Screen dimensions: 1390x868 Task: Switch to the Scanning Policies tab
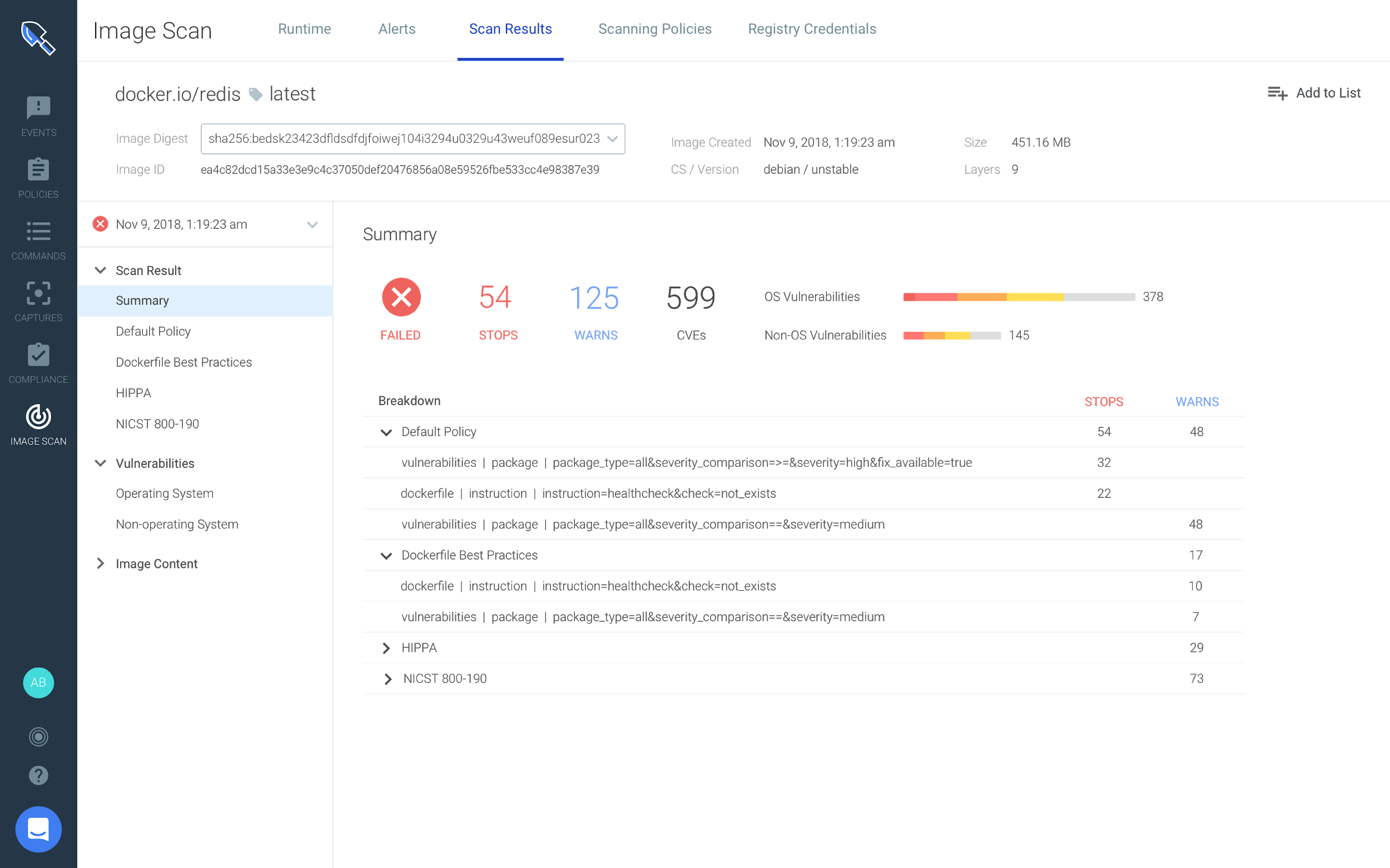click(655, 29)
